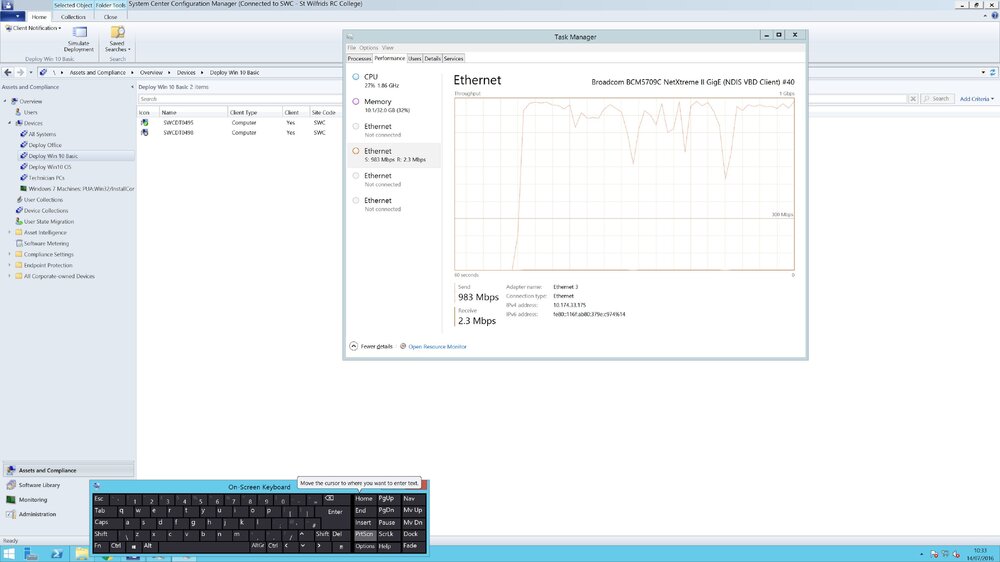1000x562 pixels.
Task: Expand the Compliance Settings folder
Action: (x=10, y=255)
